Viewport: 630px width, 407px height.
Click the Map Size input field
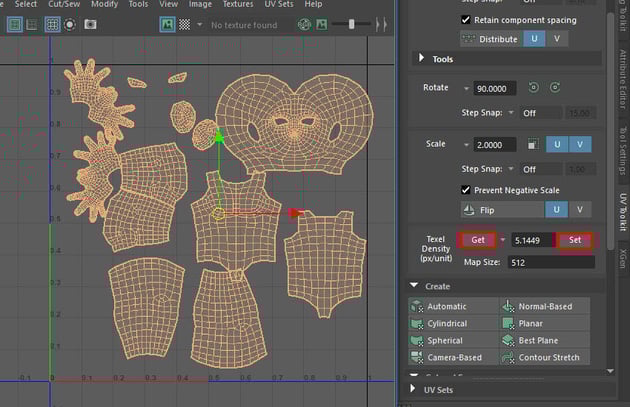tap(550, 262)
